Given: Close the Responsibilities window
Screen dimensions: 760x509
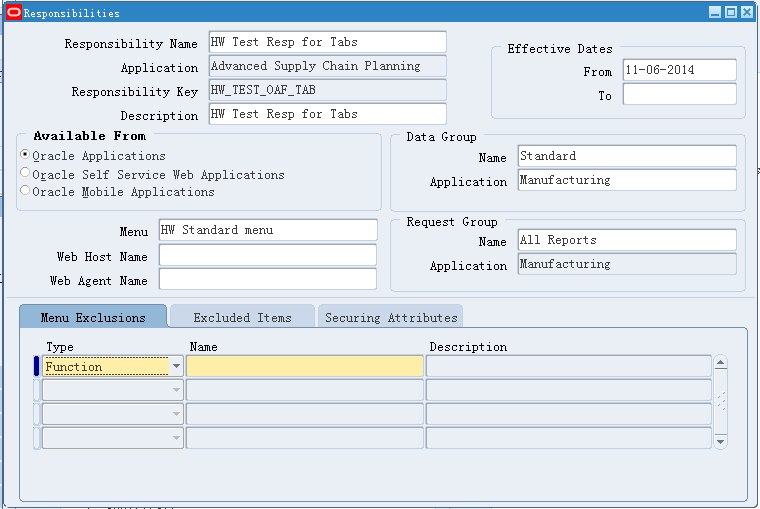Looking at the screenshot, I should click(x=747, y=12).
